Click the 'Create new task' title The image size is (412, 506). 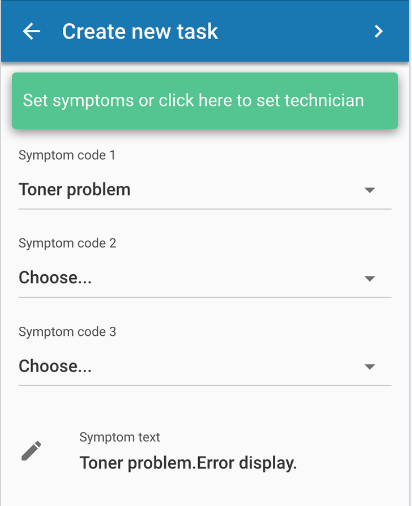tap(140, 31)
